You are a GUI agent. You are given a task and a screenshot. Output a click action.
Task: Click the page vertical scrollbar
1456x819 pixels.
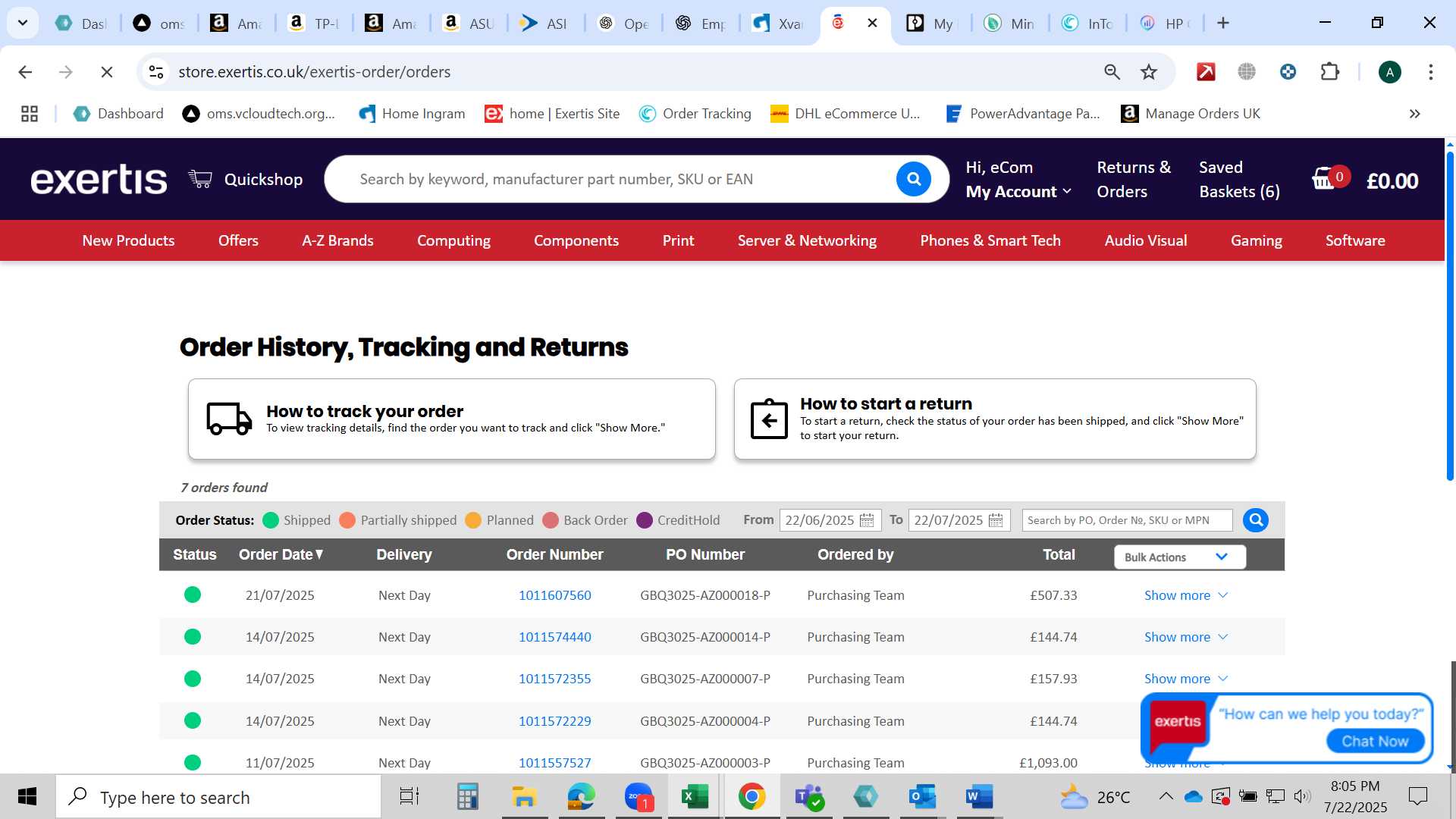tap(1450, 315)
